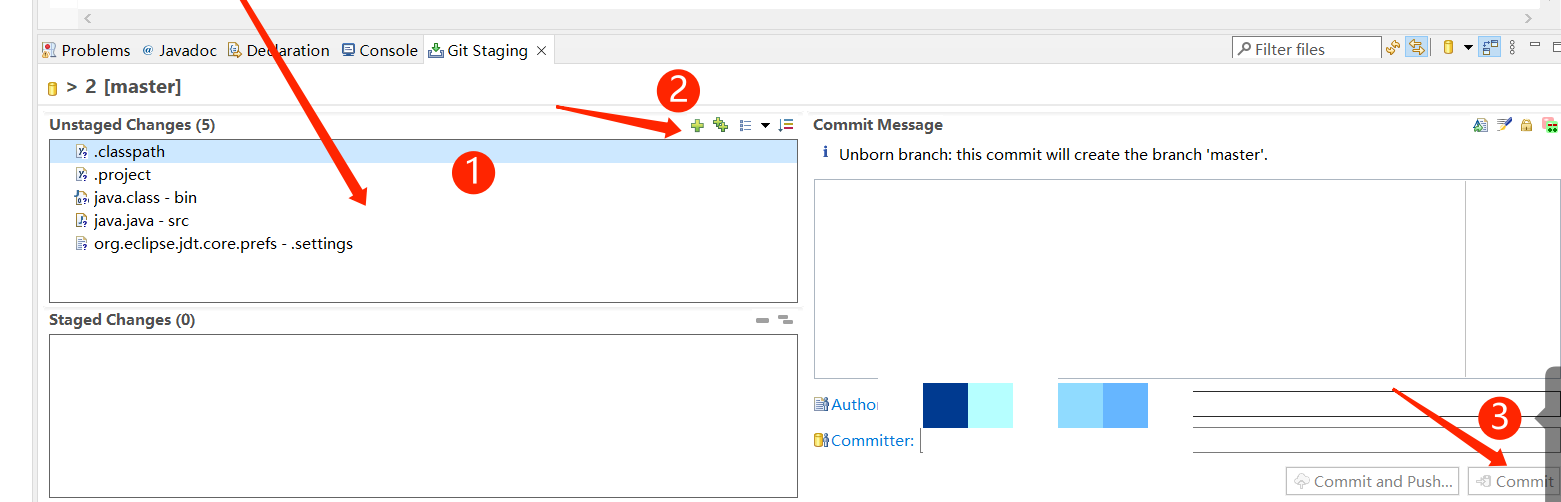The height and width of the screenshot is (502, 1561).
Task: Click the Unstaged Changes (5) heading
Action: coord(132,125)
